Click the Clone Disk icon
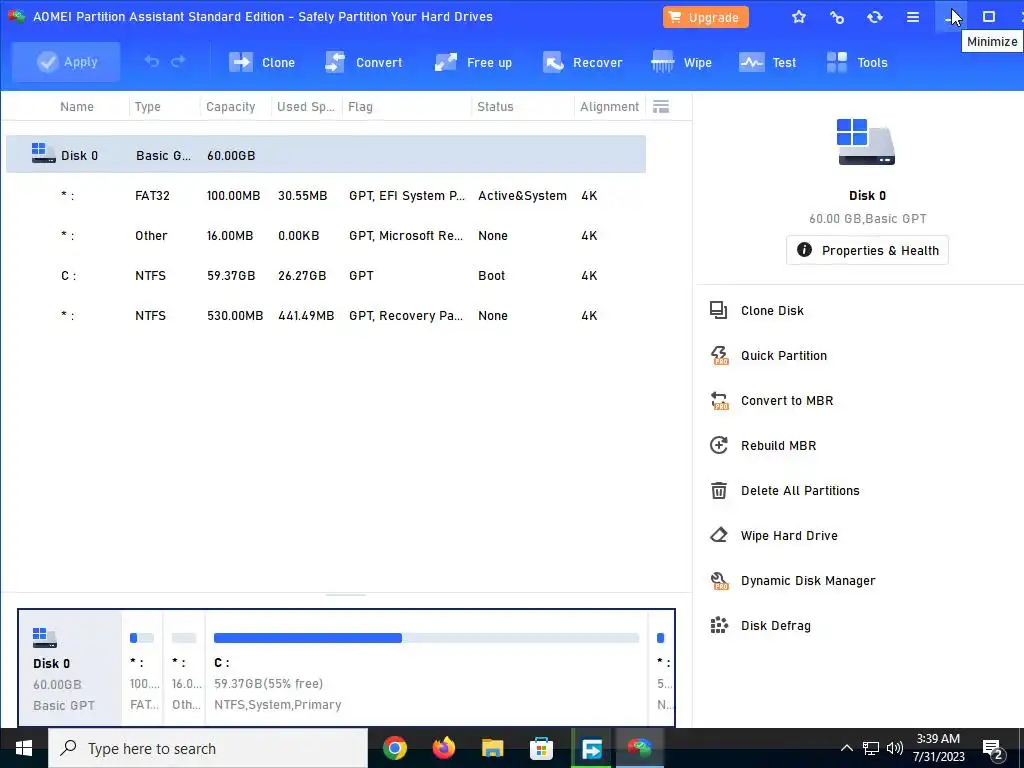Screen dimensions: 1024x768 [x=718, y=310]
